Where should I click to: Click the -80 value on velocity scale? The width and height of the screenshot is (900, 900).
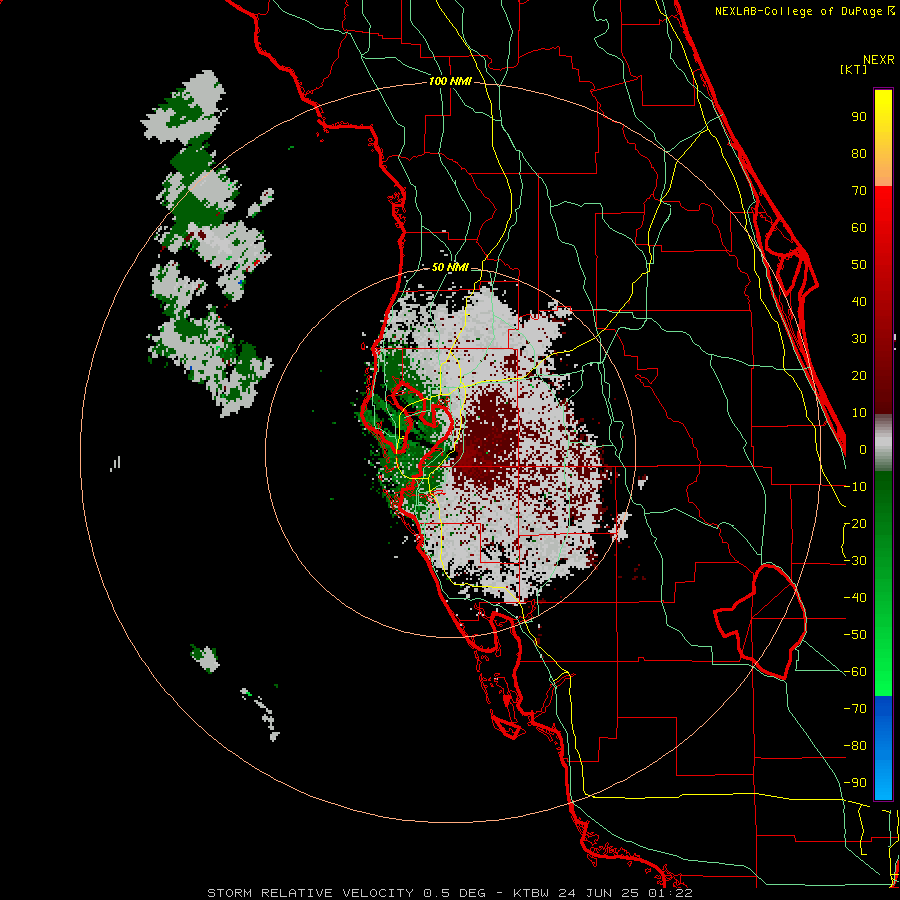[855, 746]
